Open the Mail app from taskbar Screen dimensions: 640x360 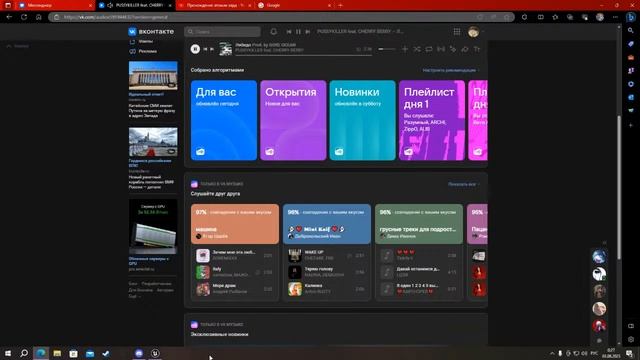pos(90,353)
